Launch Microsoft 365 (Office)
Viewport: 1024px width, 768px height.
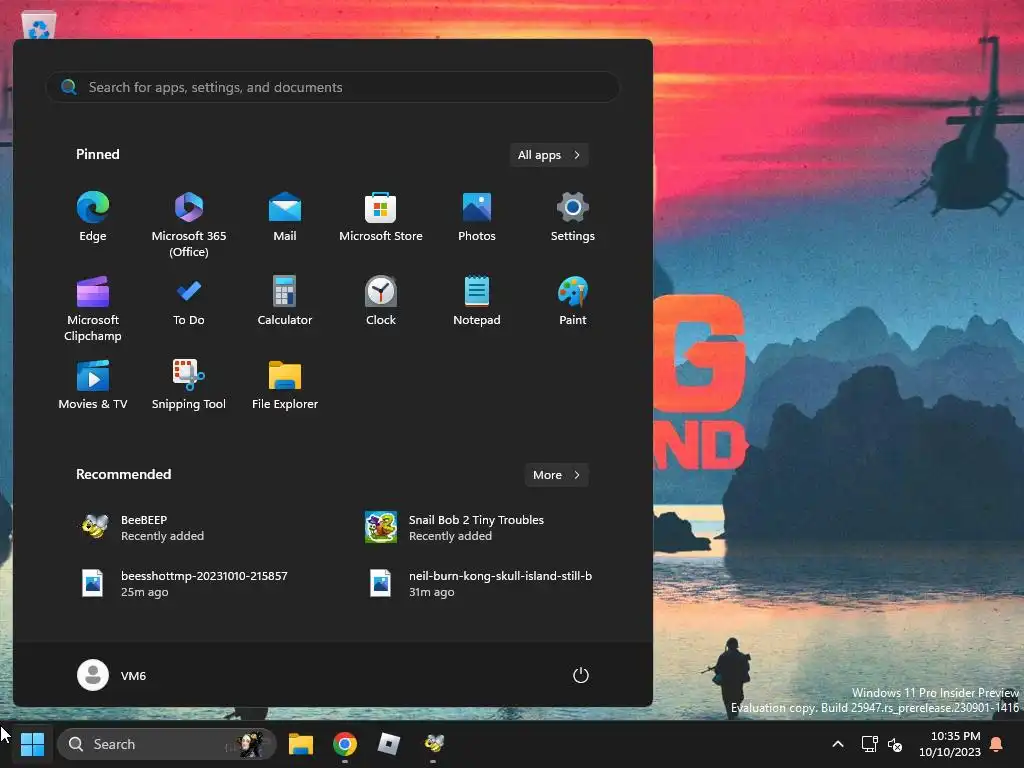189,225
